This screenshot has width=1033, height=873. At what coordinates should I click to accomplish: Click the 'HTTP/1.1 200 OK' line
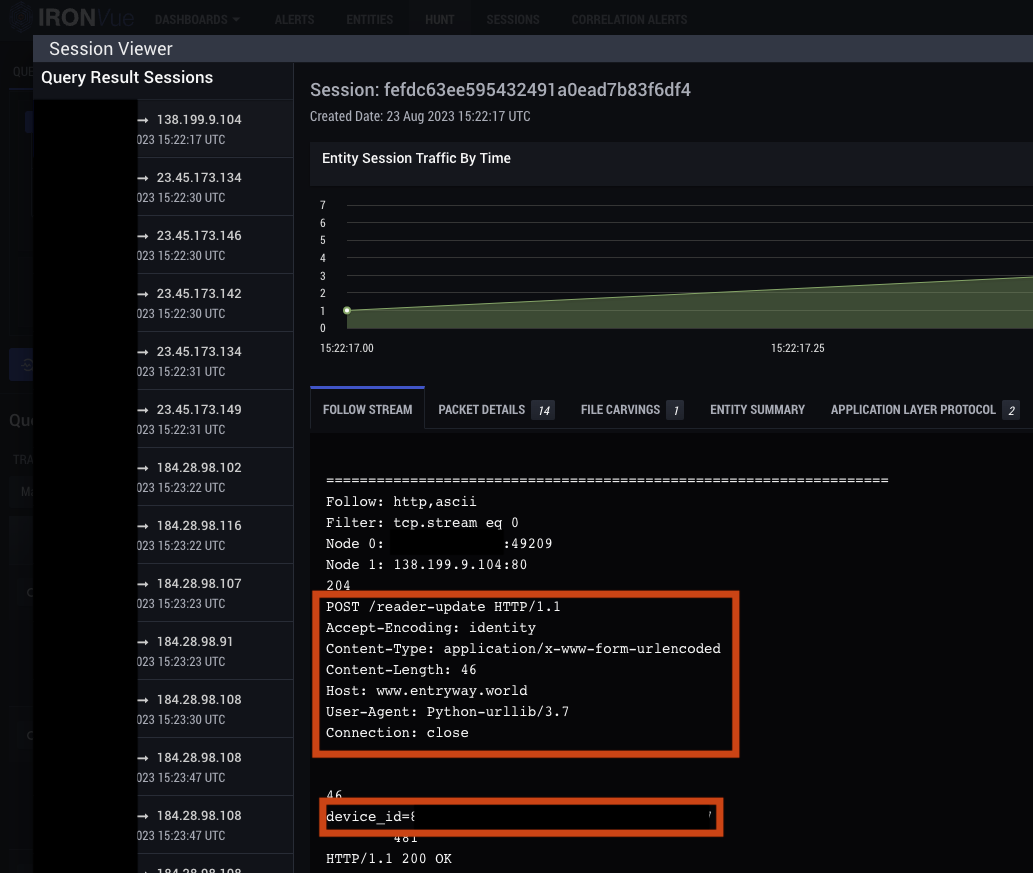(x=389, y=859)
